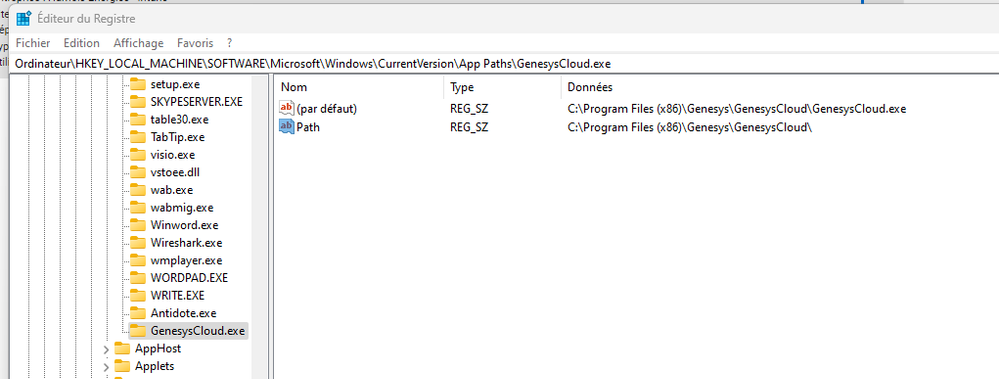
Task: Select the WRITE.EXE key name
Action: [x=177, y=295]
